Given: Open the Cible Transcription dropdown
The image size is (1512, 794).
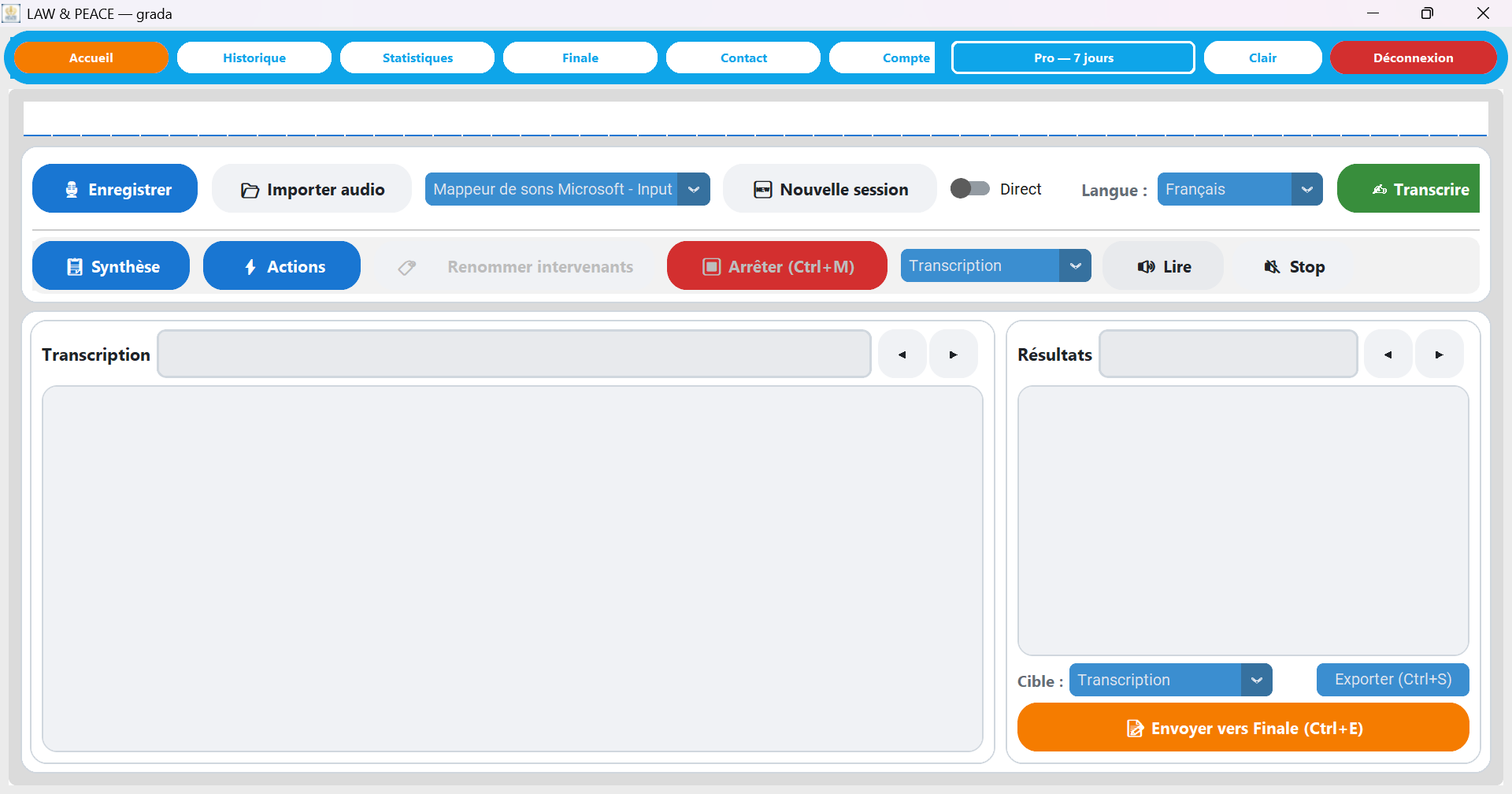Looking at the screenshot, I should coord(1170,680).
